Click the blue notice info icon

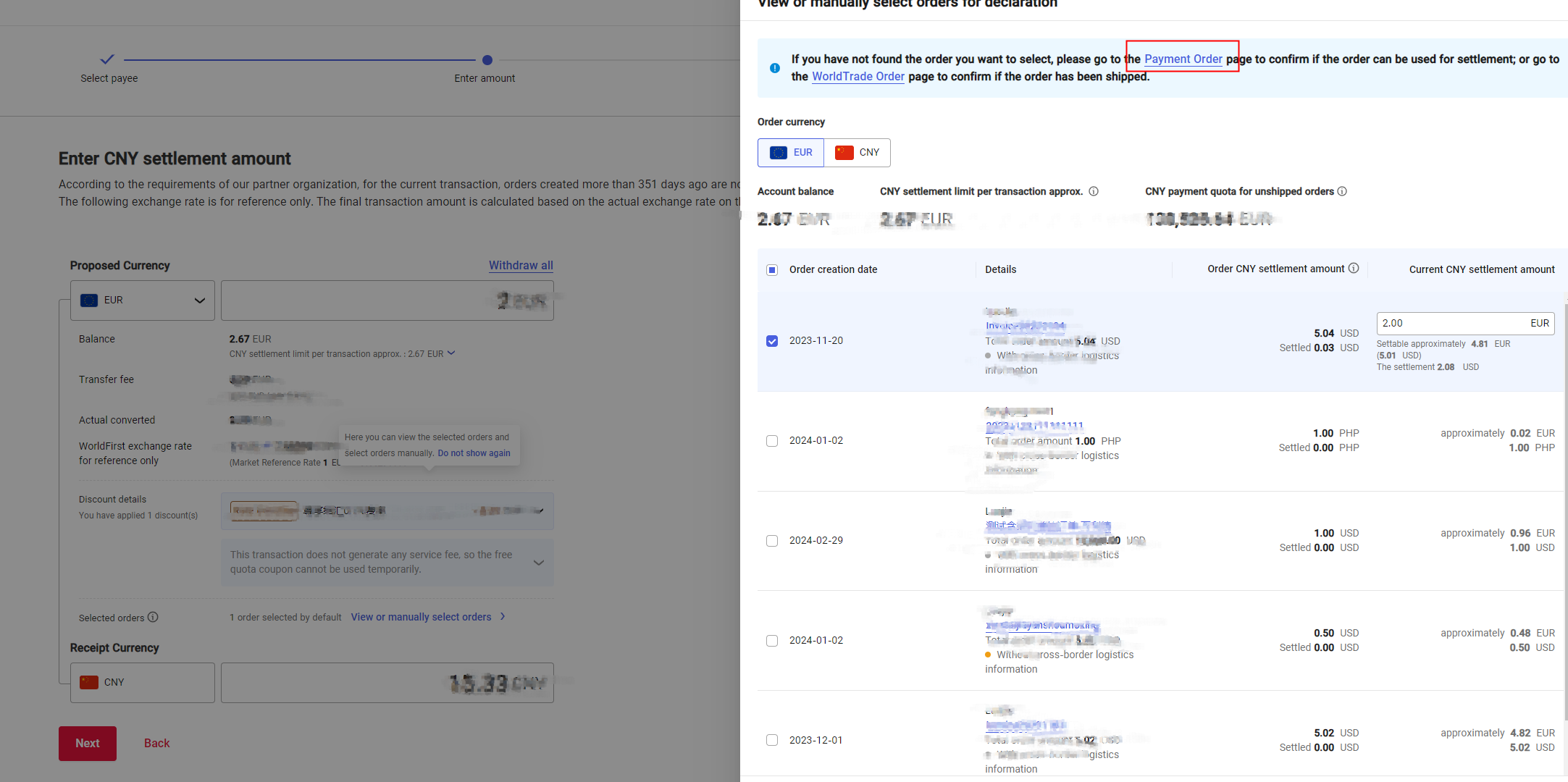click(775, 68)
